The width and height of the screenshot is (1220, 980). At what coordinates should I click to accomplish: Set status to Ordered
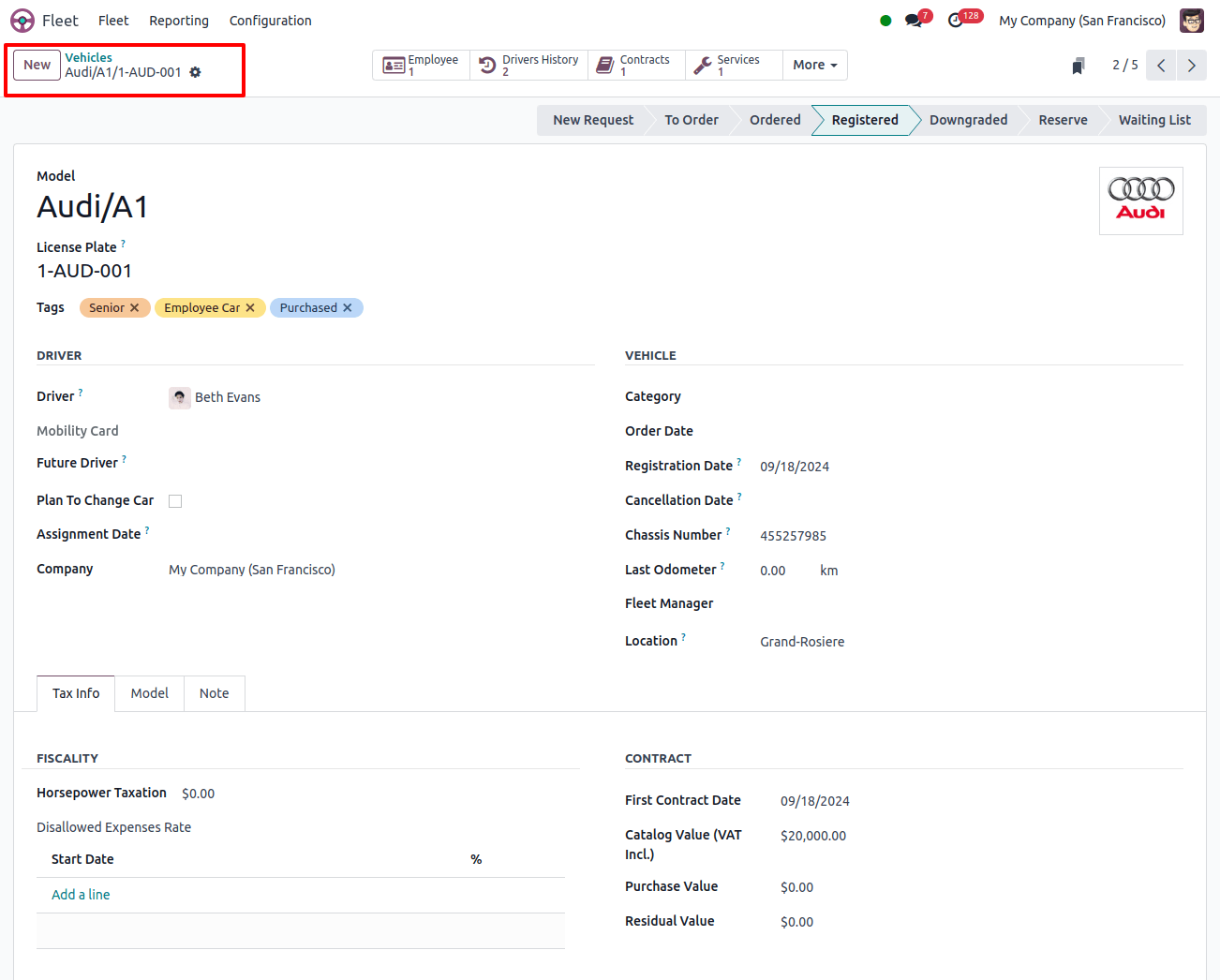click(775, 120)
